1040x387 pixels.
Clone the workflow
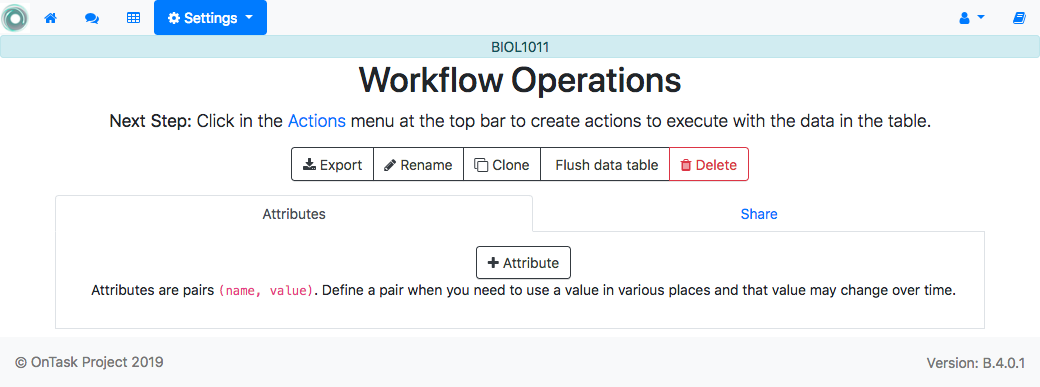(502, 165)
